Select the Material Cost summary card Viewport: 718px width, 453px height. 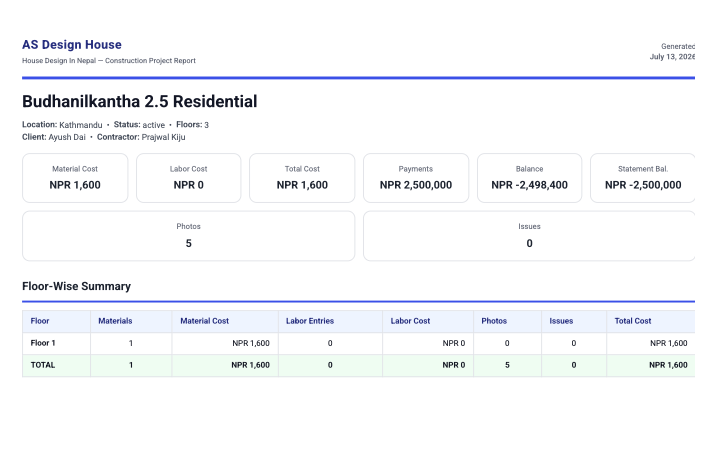(75, 178)
